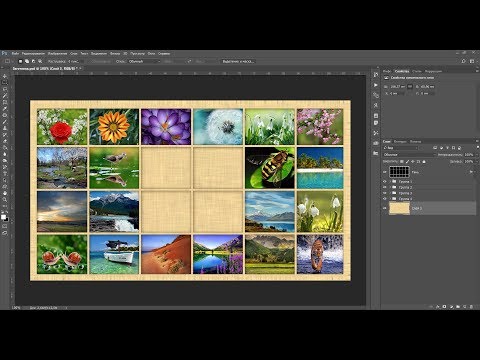Screen dimensions: 480x360
Task: Toggle lock transparent pixels
Action: pyautogui.click(x=402, y=162)
